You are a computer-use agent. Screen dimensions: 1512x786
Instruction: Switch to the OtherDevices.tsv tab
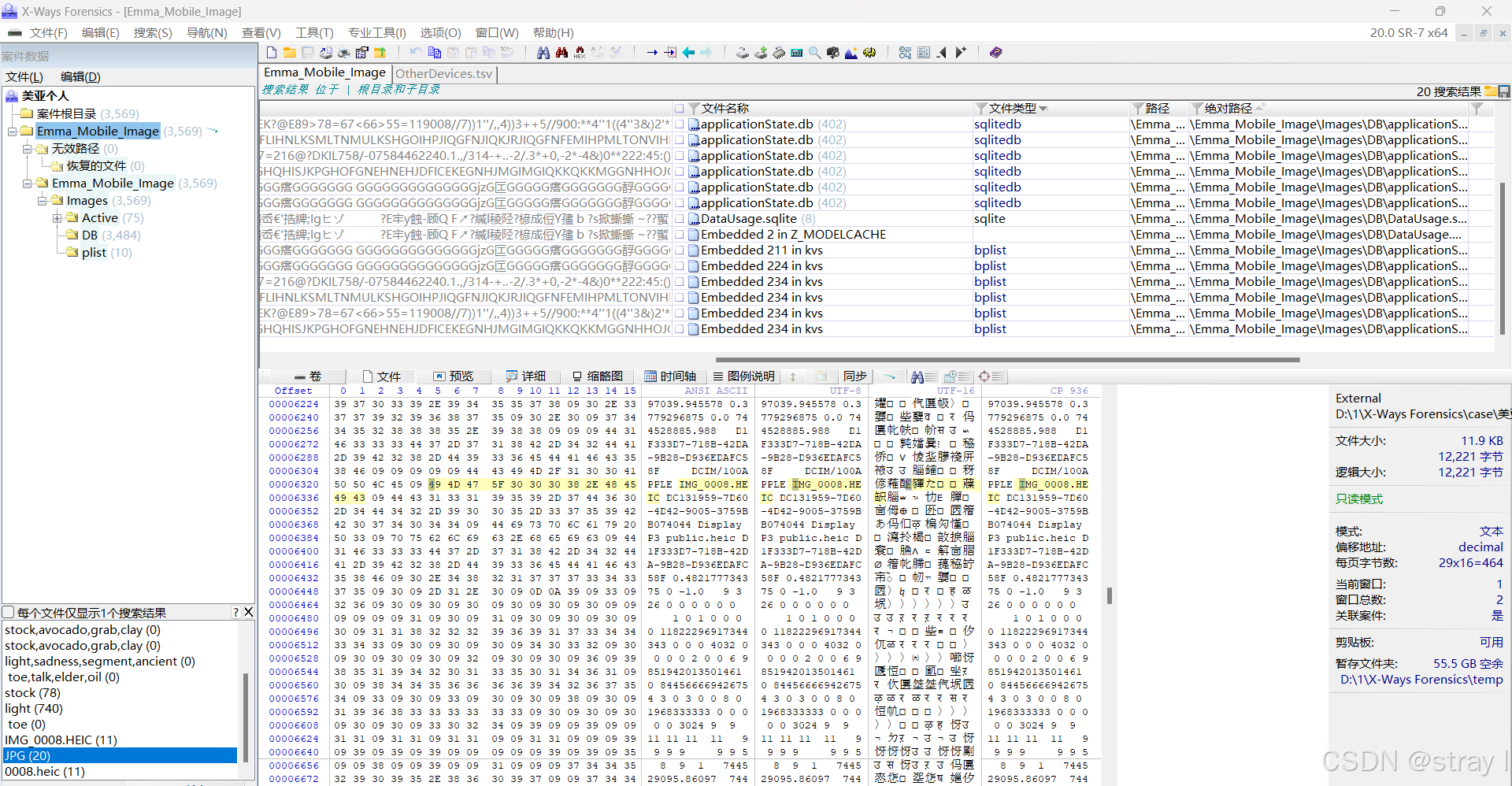point(444,74)
